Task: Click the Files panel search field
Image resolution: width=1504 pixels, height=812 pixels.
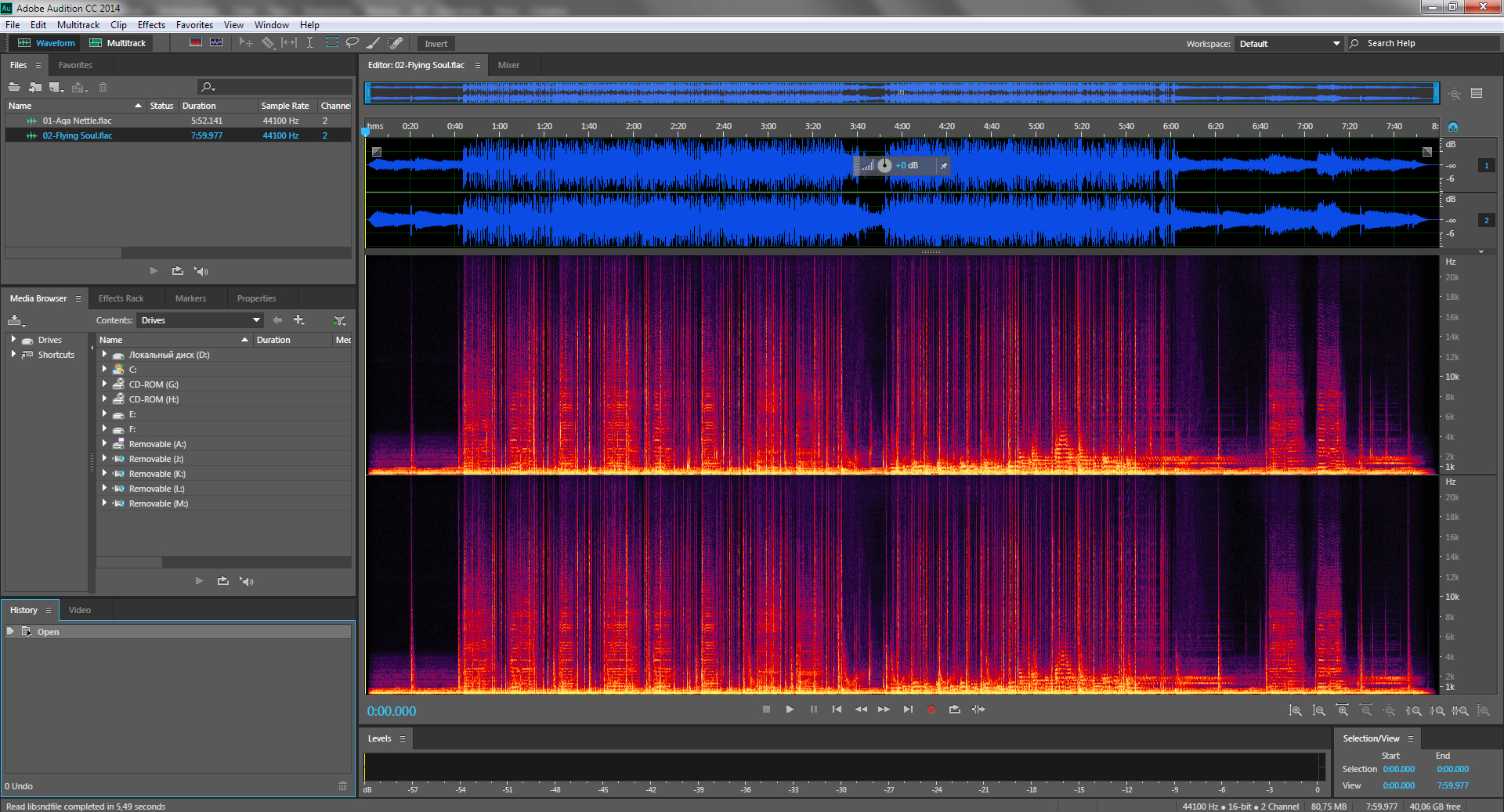Action: pyautogui.click(x=274, y=87)
